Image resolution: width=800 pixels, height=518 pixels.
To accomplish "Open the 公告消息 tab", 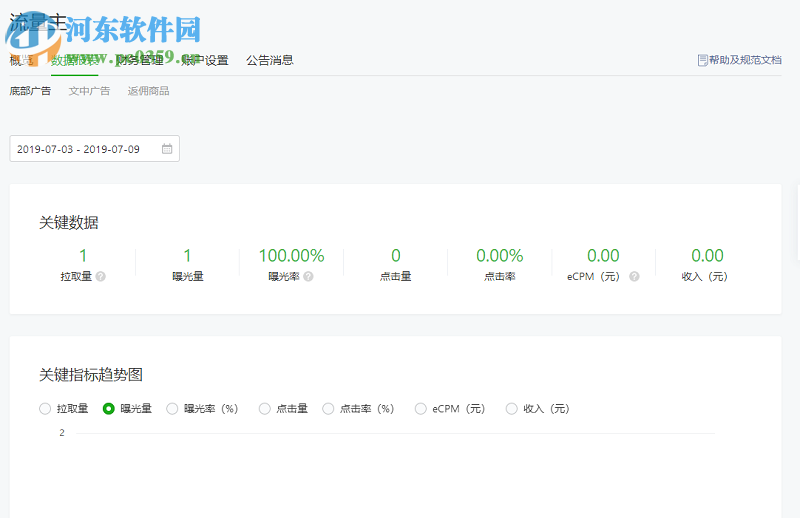I will point(270,60).
